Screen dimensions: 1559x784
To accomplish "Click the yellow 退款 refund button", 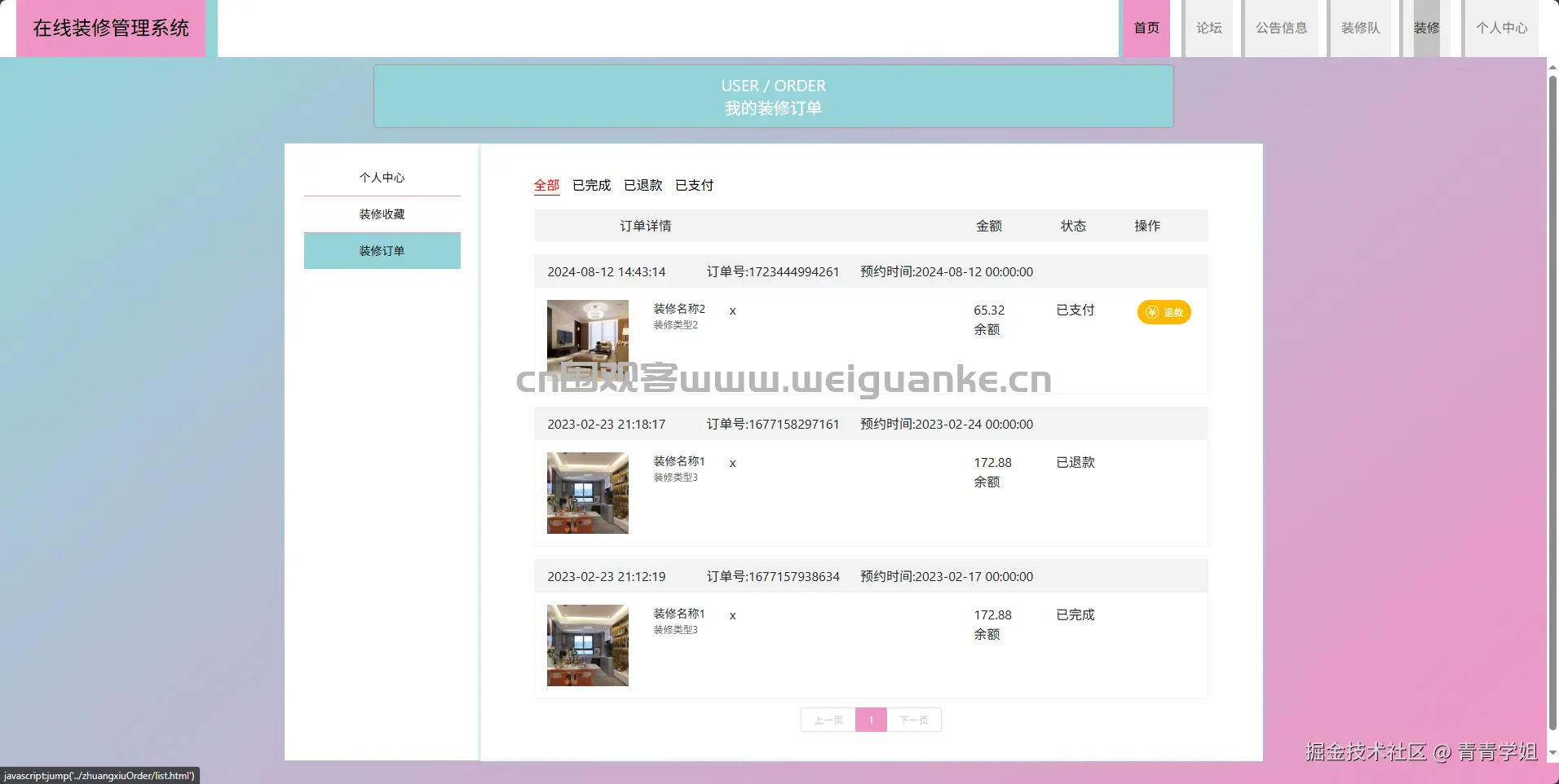I will 1164,312.
